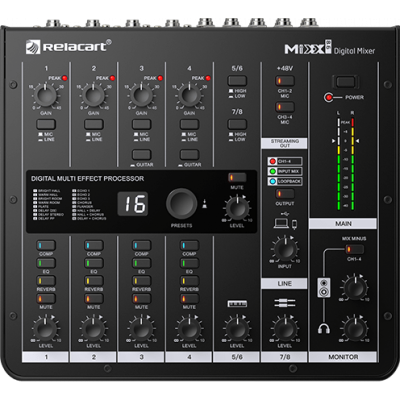The image size is (400, 400).
Task: Mute channel 1
Action: tap(46, 299)
